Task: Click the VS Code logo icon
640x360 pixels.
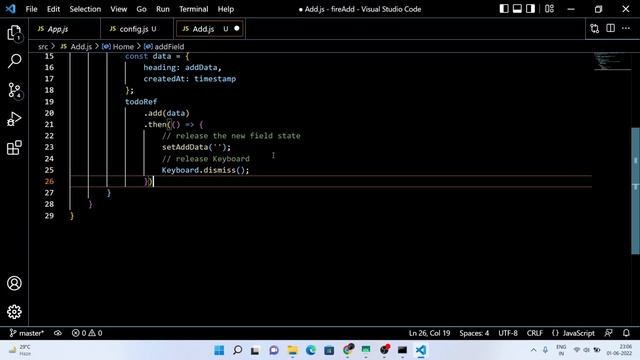Action: pos(11,9)
